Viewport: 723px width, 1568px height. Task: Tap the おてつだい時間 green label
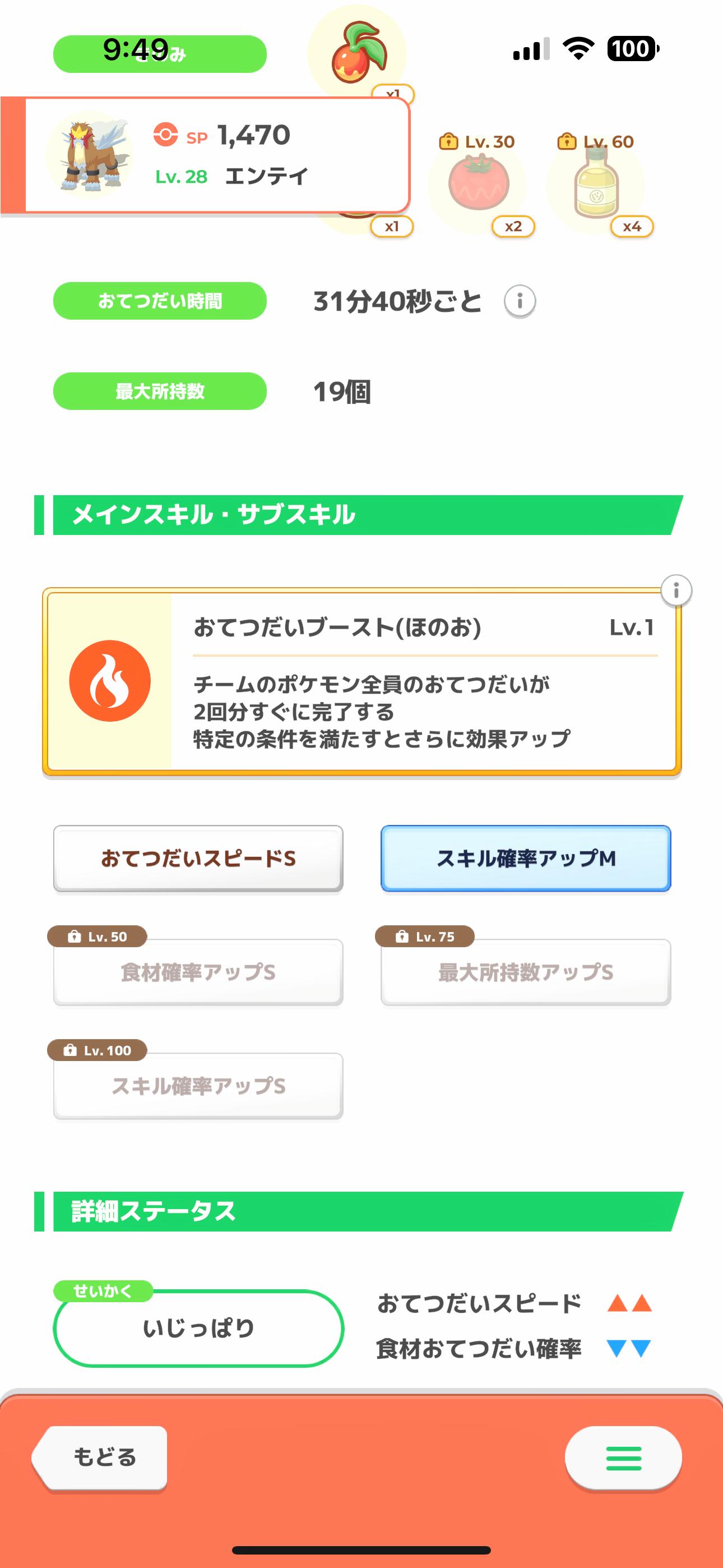[x=160, y=301]
